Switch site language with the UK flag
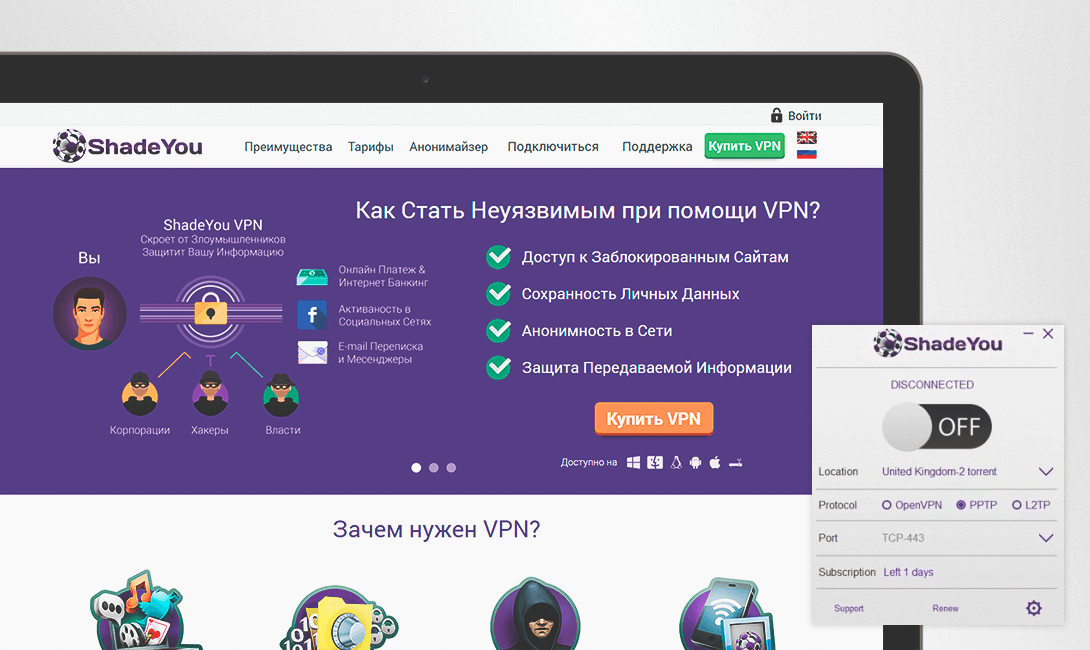The height and width of the screenshot is (650, 1090). tap(806, 137)
